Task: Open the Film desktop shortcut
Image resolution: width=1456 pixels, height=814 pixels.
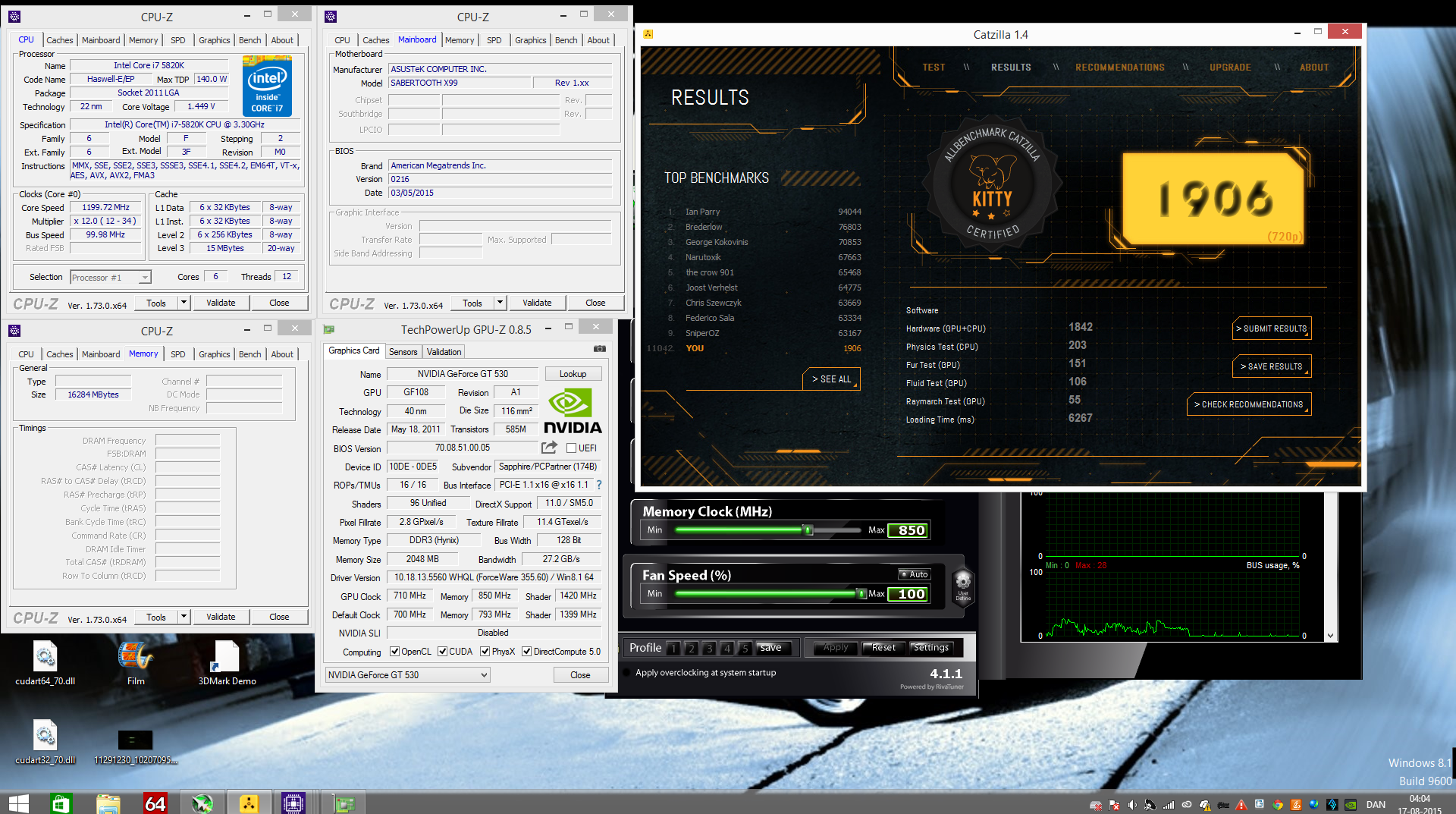Action: [136, 663]
